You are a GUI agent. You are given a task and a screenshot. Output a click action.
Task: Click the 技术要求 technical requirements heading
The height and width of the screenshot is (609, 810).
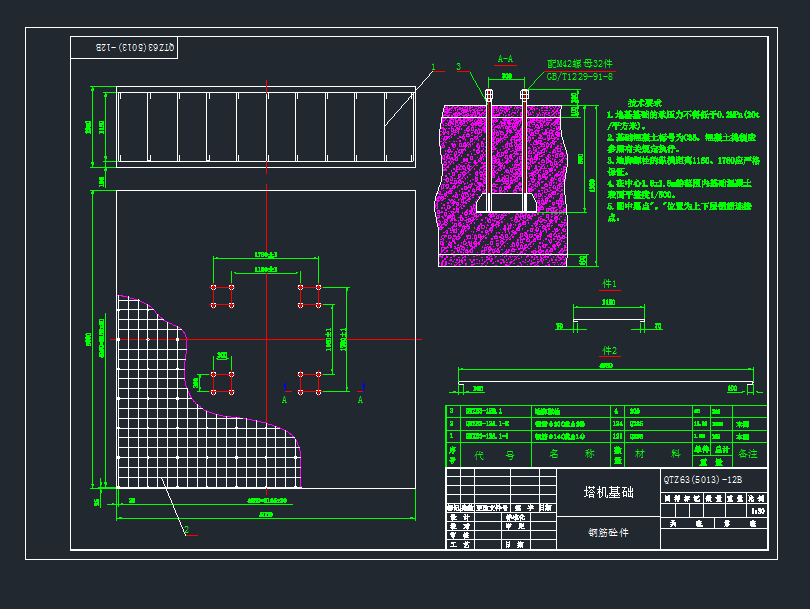coord(645,103)
